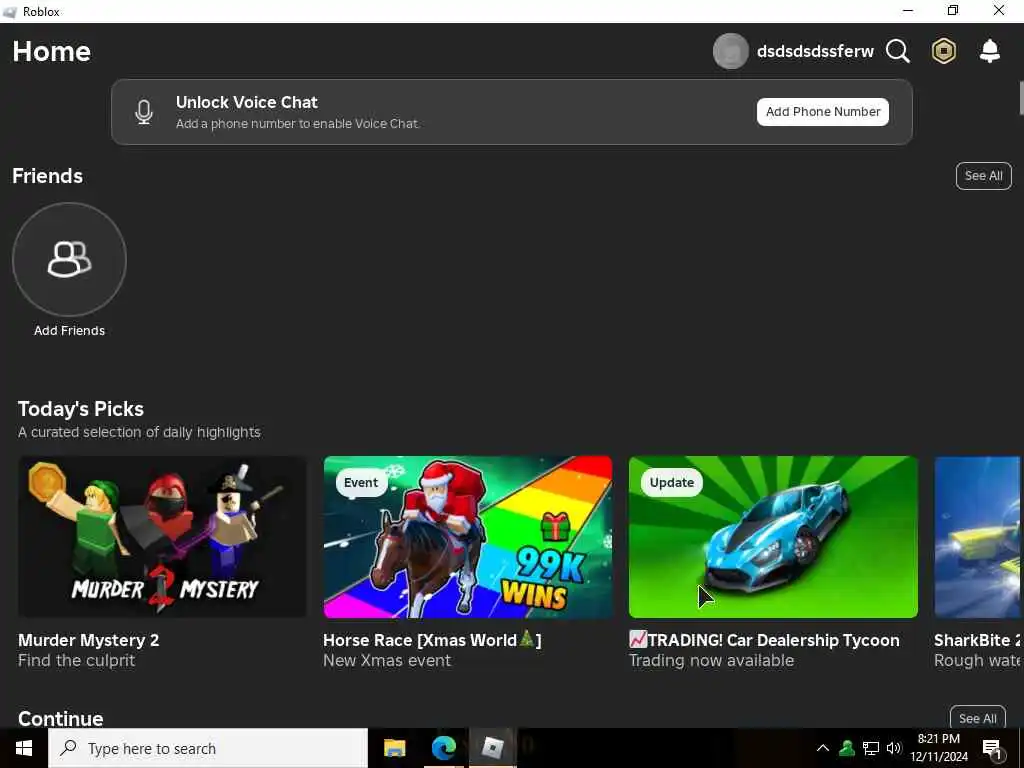Click the Horse Race [Xmas World] title
This screenshot has width=1024, height=768.
(432, 640)
